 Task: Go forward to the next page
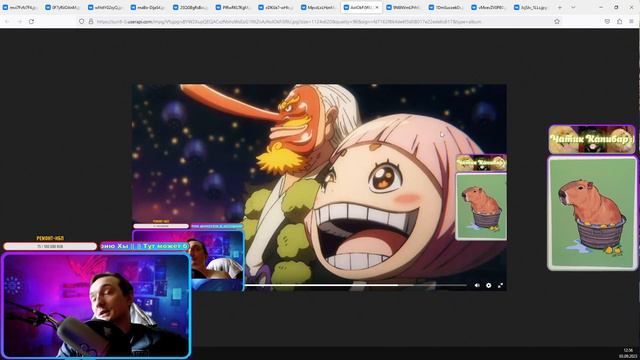tap(20, 22)
